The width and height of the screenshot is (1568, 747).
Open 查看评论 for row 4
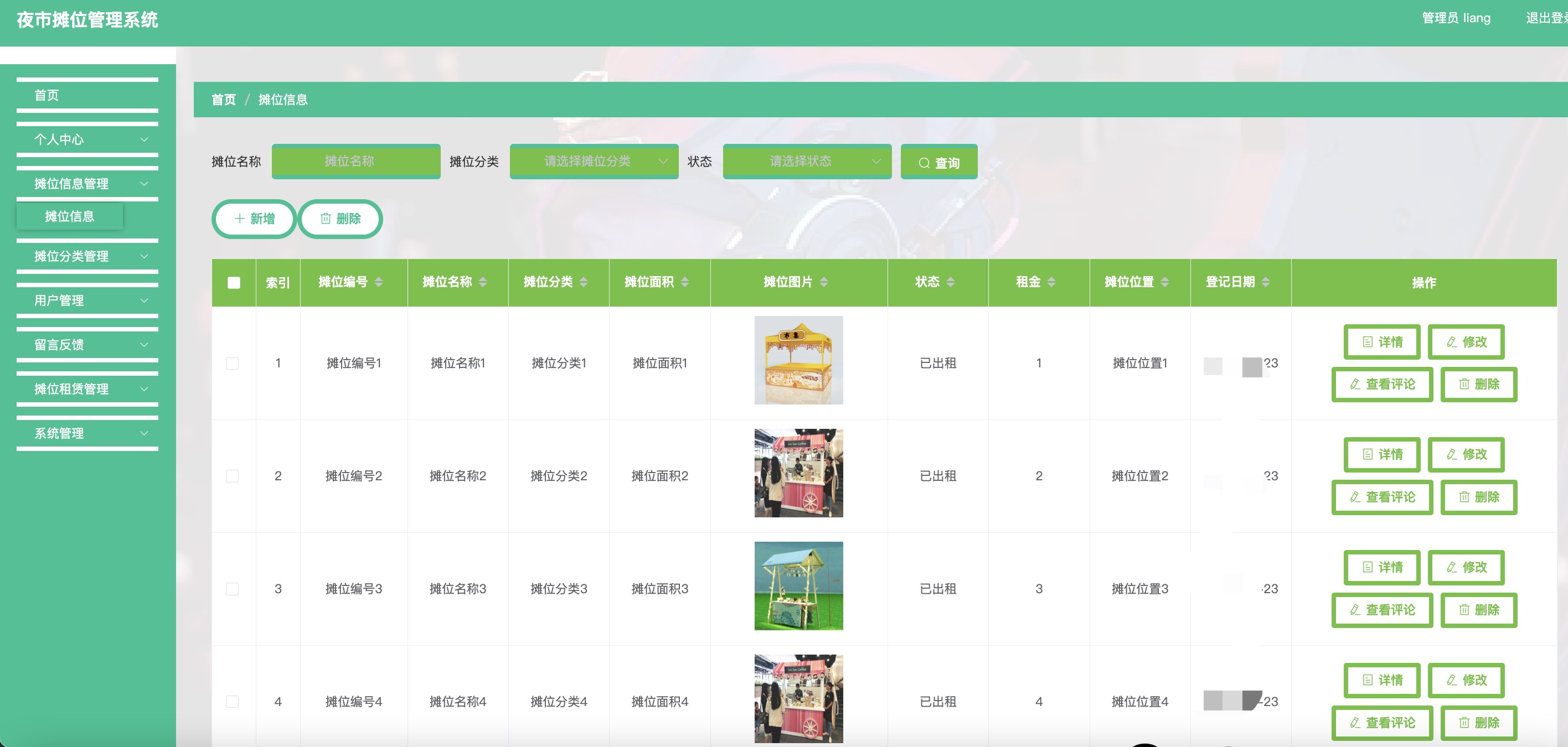coord(1382,723)
